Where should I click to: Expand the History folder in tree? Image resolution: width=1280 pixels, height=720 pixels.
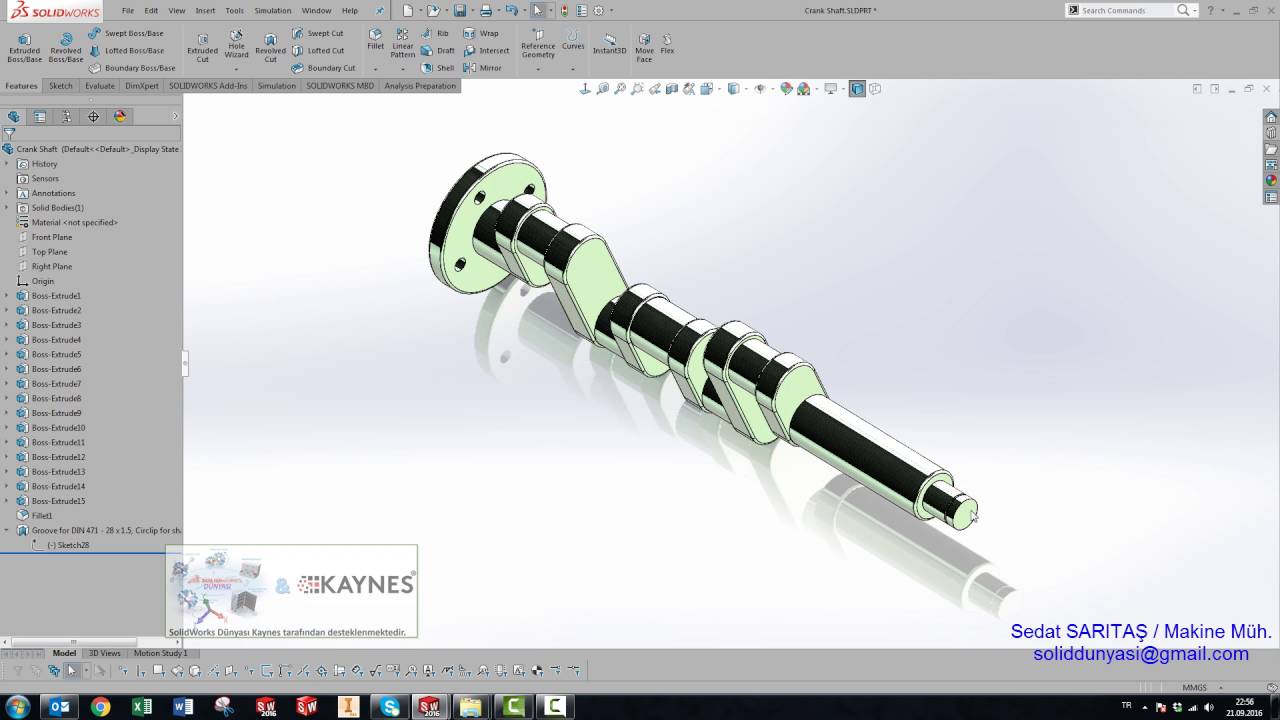(6, 164)
